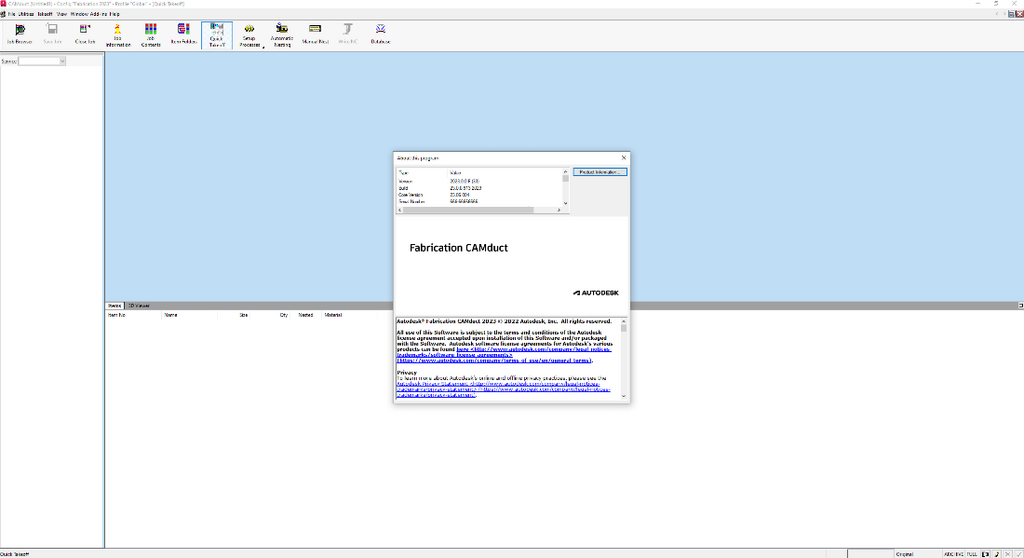The width and height of the screenshot is (1024, 558).
Task: Click the X icon in status bar
Action: [1008, 554]
